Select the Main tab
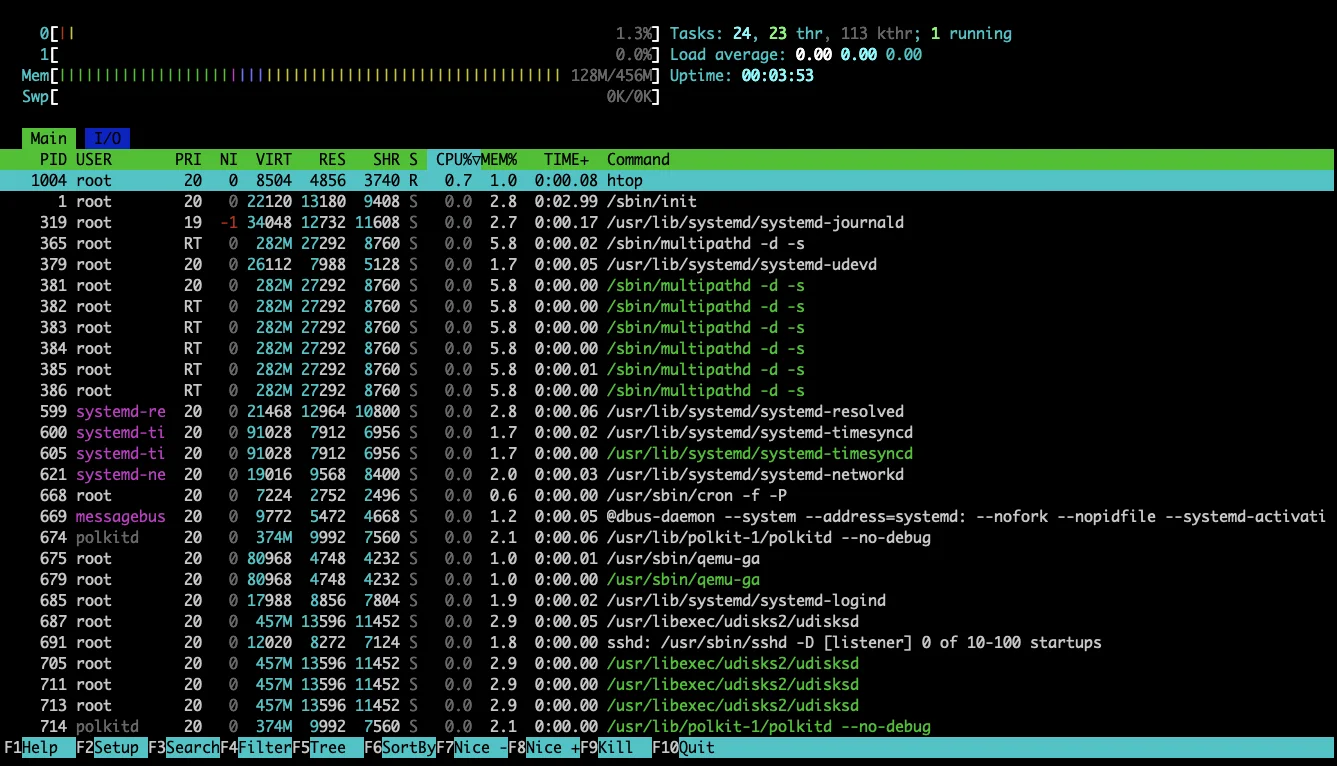The width and height of the screenshot is (1337, 766). (x=48, y=139)
